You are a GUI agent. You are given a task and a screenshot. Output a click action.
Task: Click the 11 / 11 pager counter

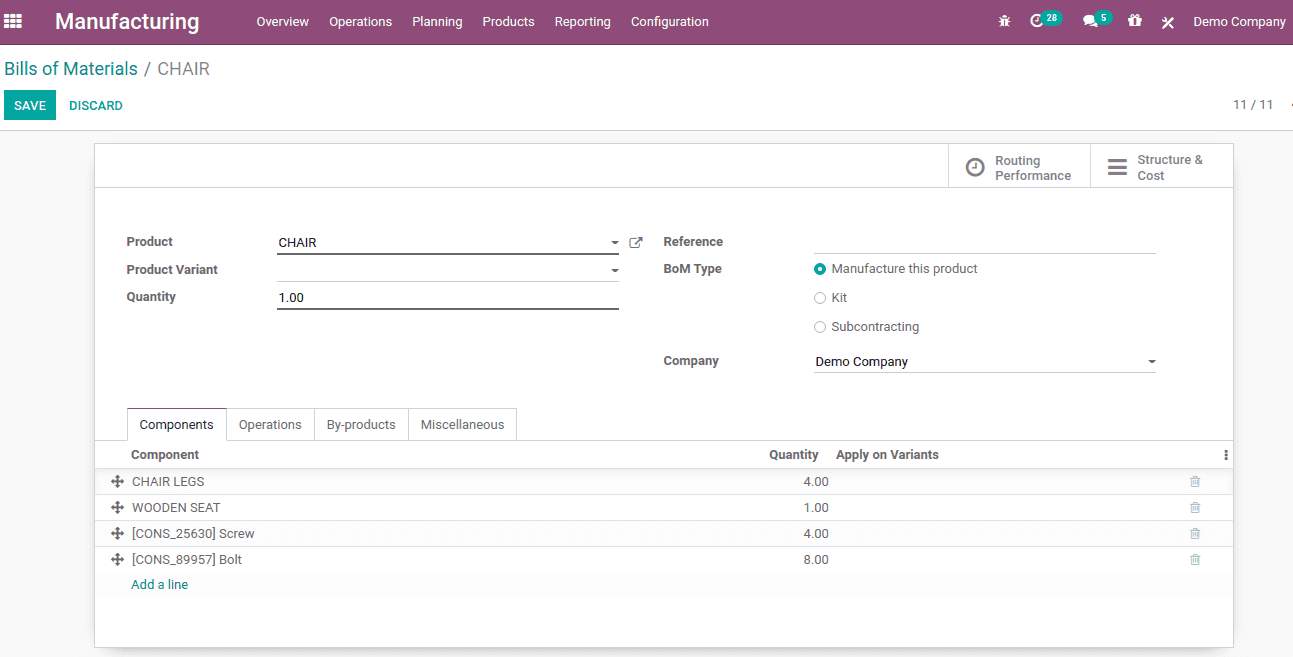coord(1253,105)
